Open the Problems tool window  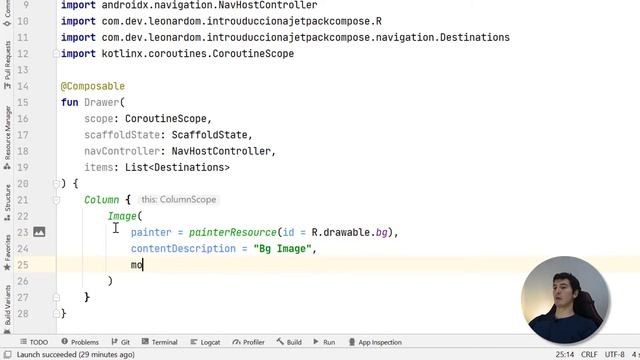point(80,342)
